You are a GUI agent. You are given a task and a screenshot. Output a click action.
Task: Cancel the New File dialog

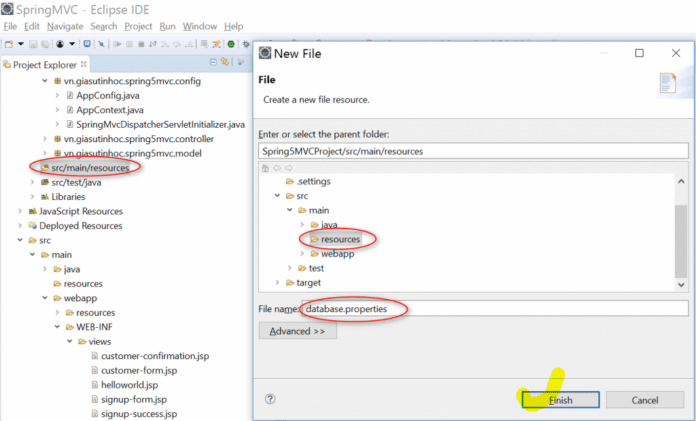tap(645, 399)
